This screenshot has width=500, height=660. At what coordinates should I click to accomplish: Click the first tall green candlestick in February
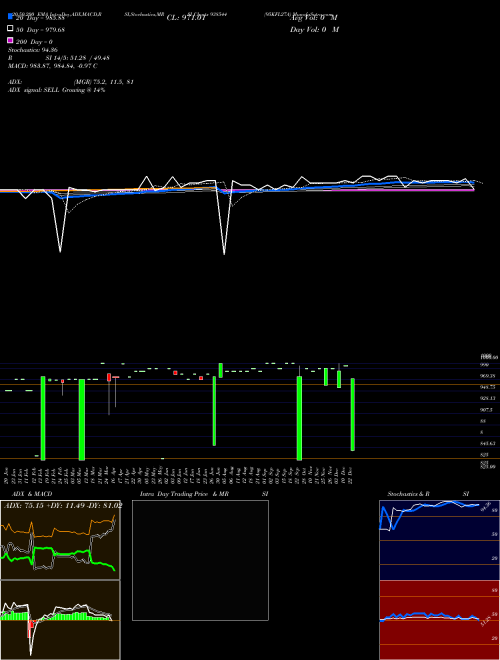(43, 418)
